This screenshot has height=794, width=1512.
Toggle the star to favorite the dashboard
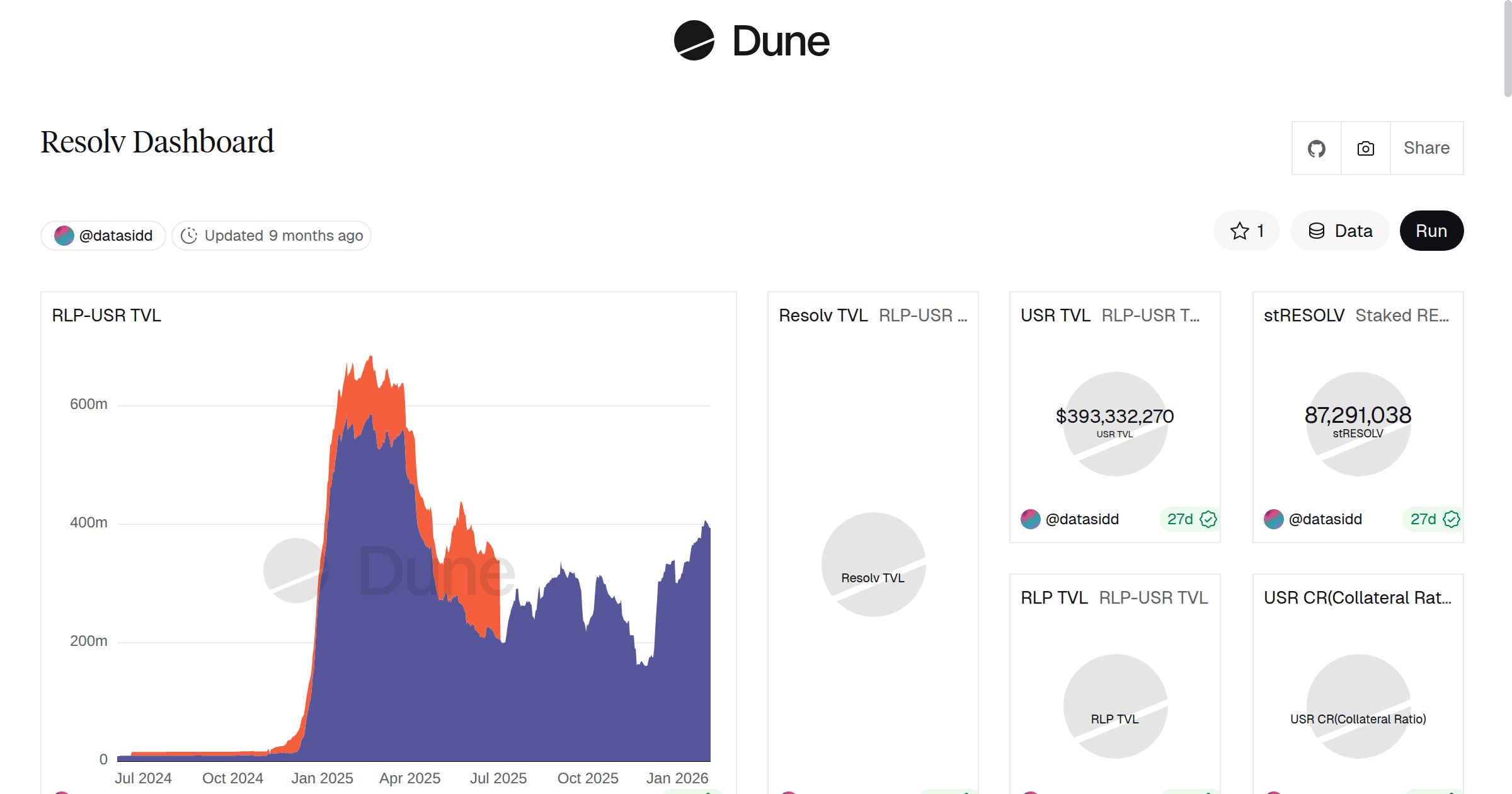pos(1239,231)
